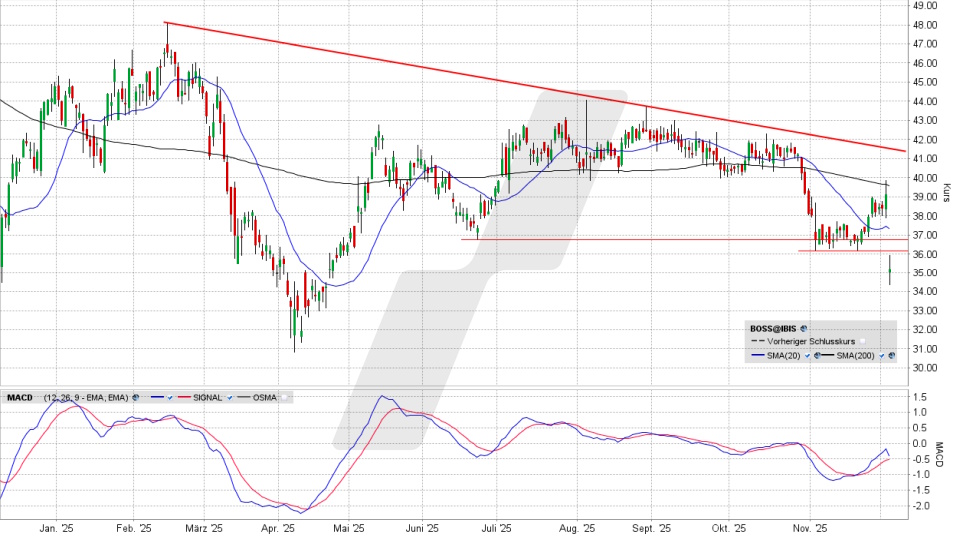Click the latest candlestick below 36.00
The width and height of the screenshot is (960, 540).
[890, 270]
